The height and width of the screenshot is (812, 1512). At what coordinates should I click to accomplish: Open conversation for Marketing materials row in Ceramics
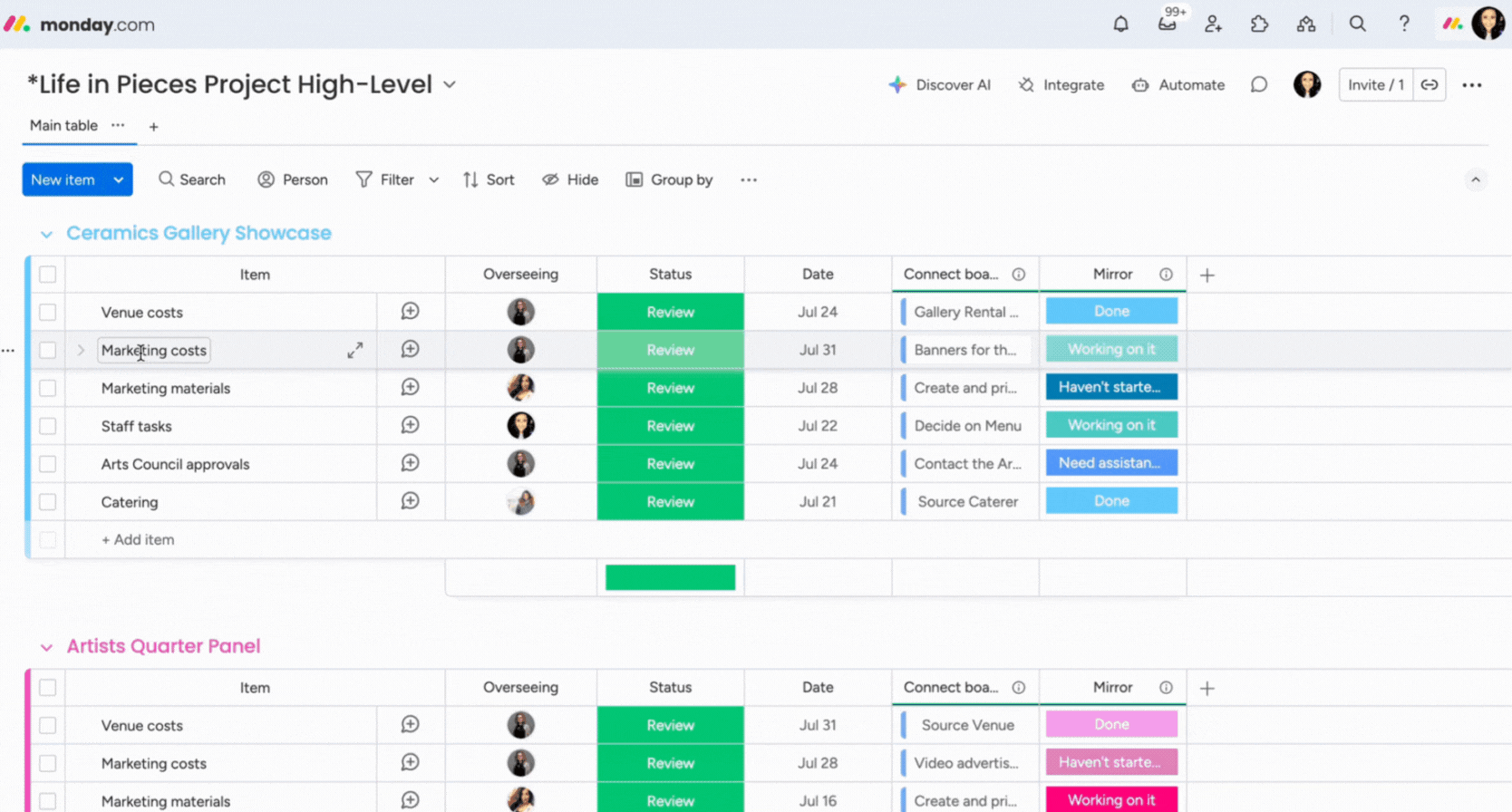(x=410, y=388)
